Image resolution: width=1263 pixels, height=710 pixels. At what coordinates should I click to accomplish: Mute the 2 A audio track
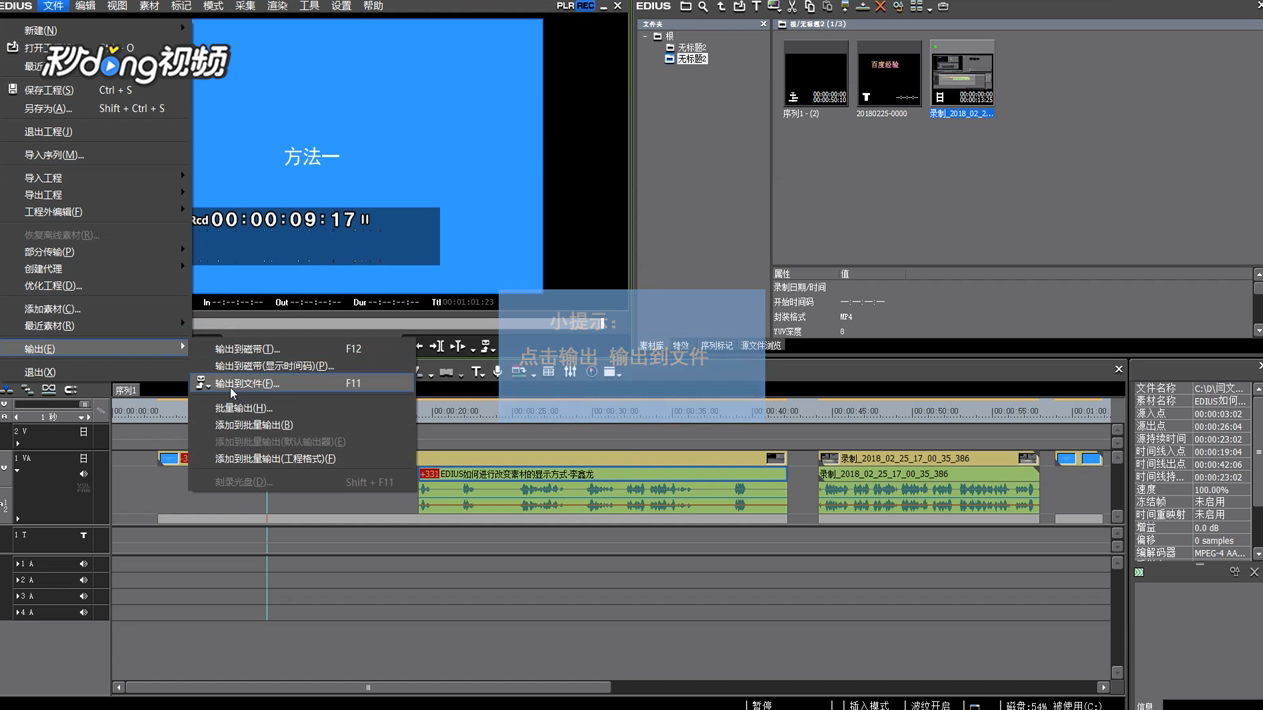coord(83,580)
